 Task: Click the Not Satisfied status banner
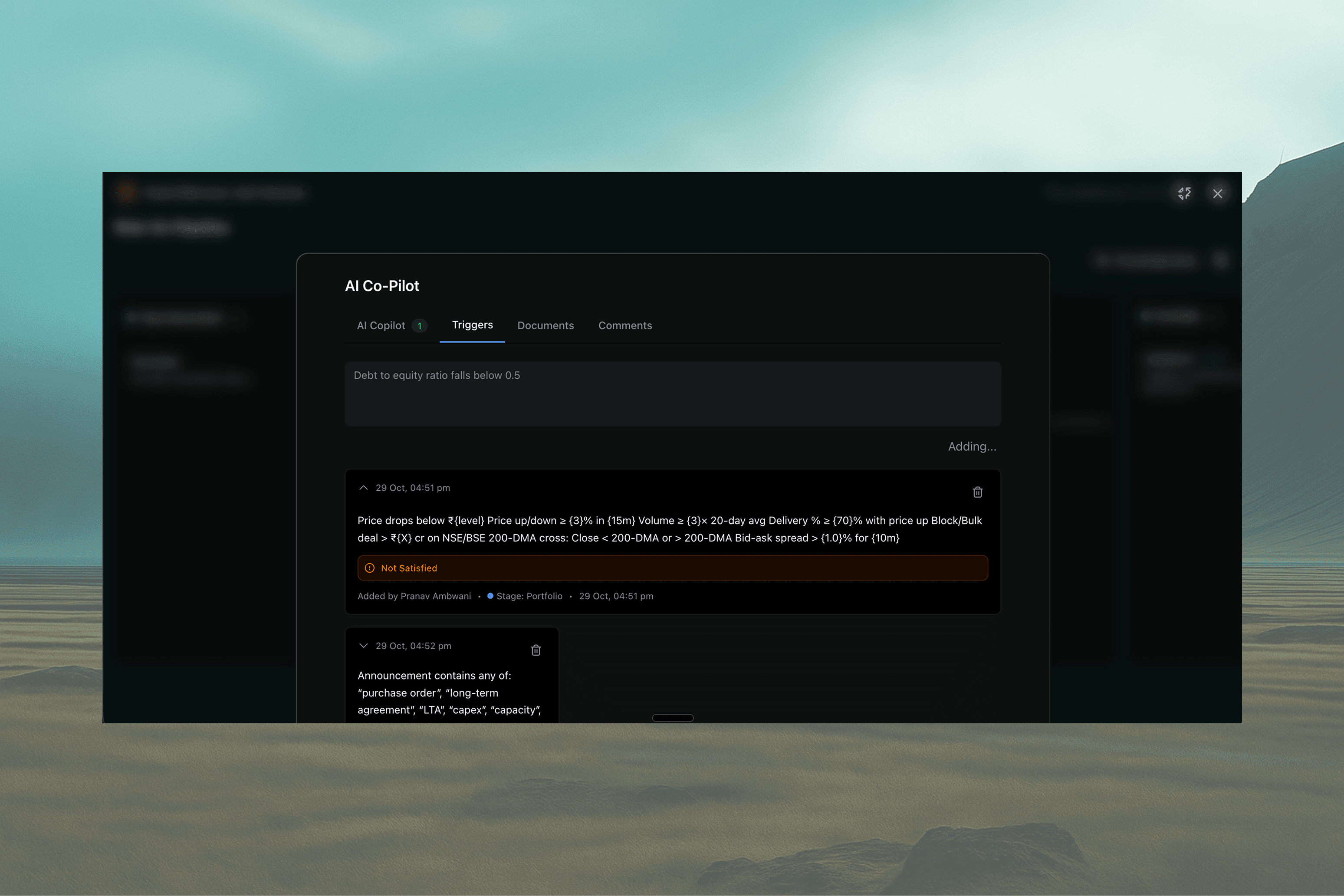click(x=672, y=568)
